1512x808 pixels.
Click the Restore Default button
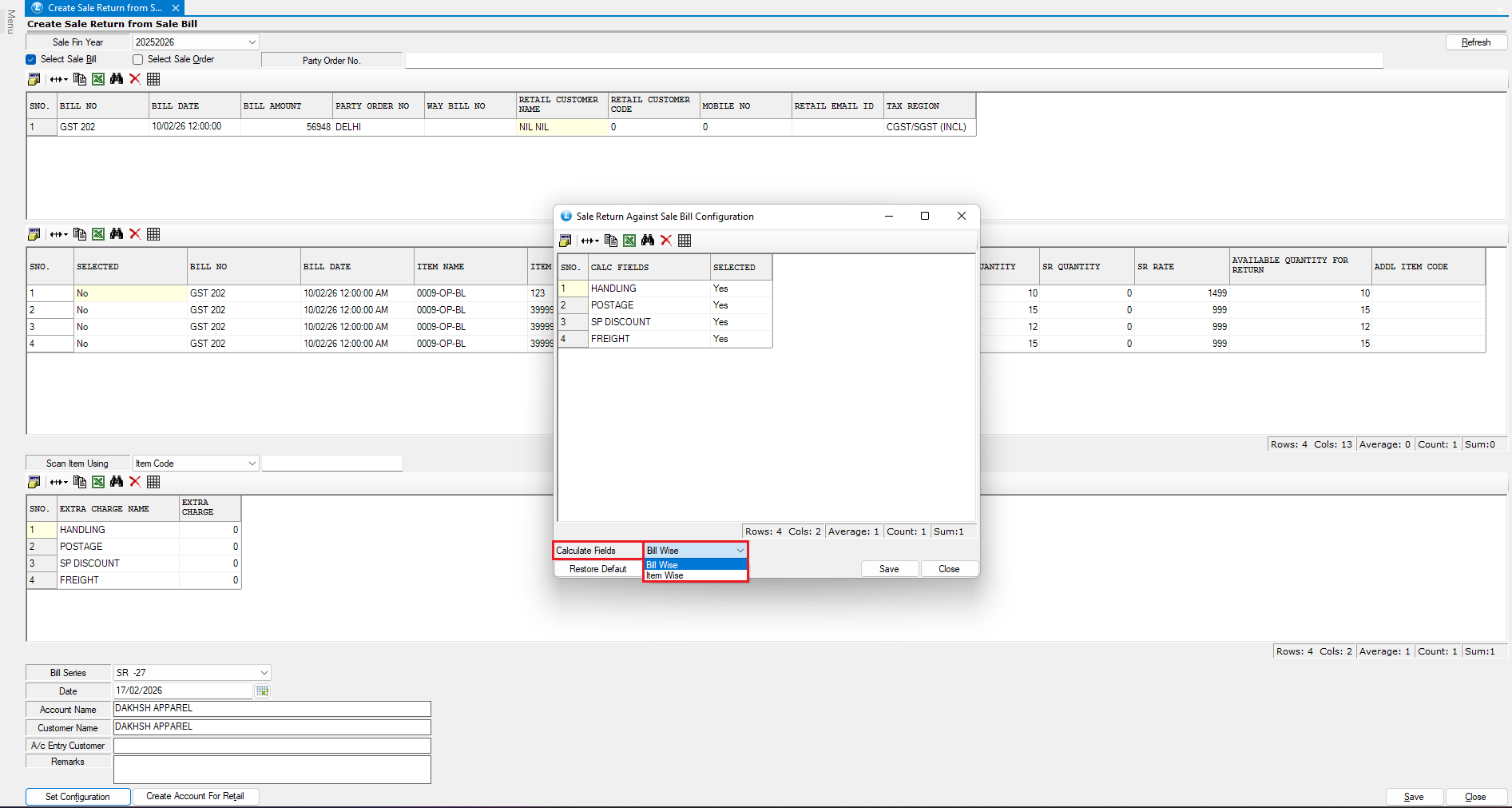[597, 569]
